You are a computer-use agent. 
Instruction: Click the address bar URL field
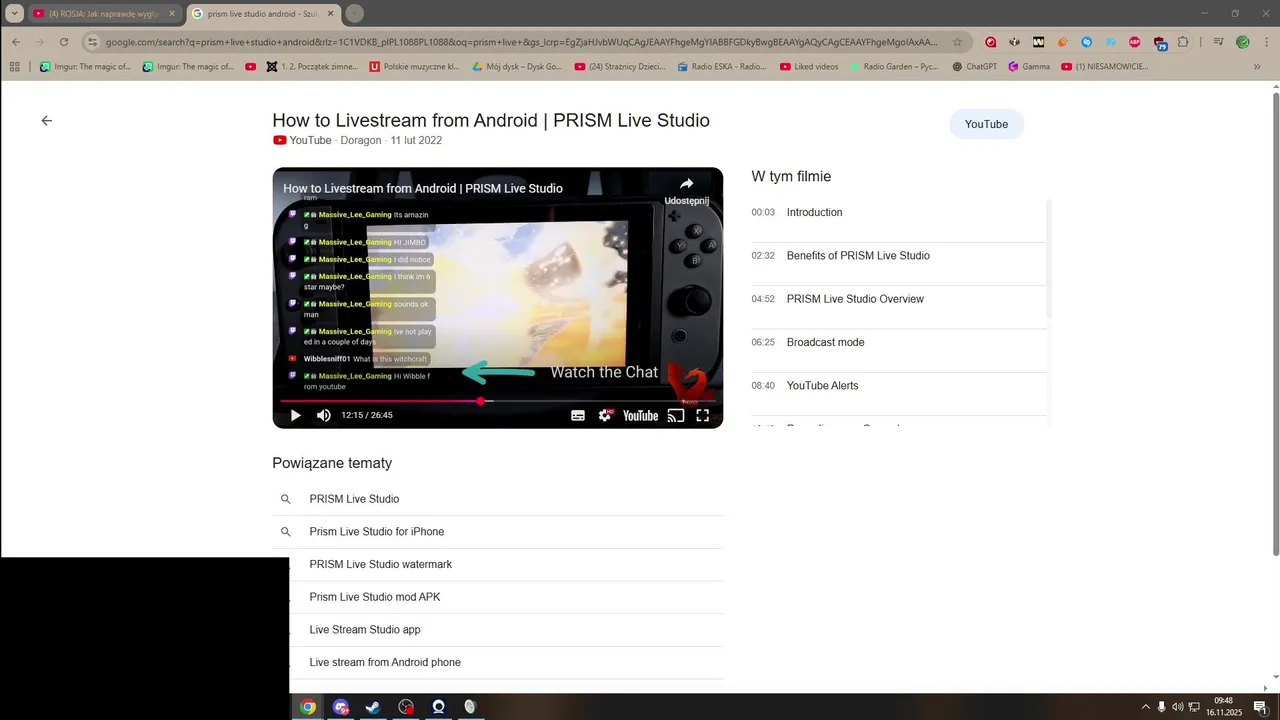[520, 42]
